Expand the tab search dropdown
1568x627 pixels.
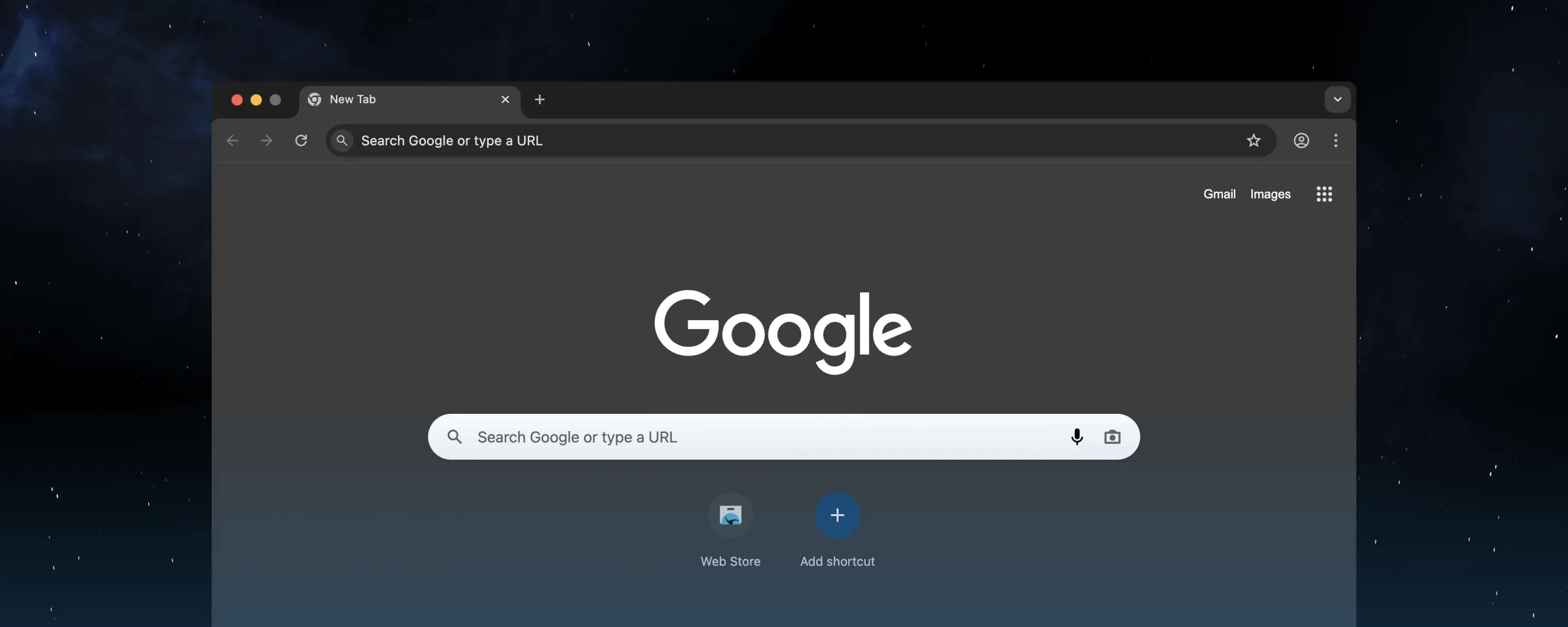click(x=1337, y=99)
